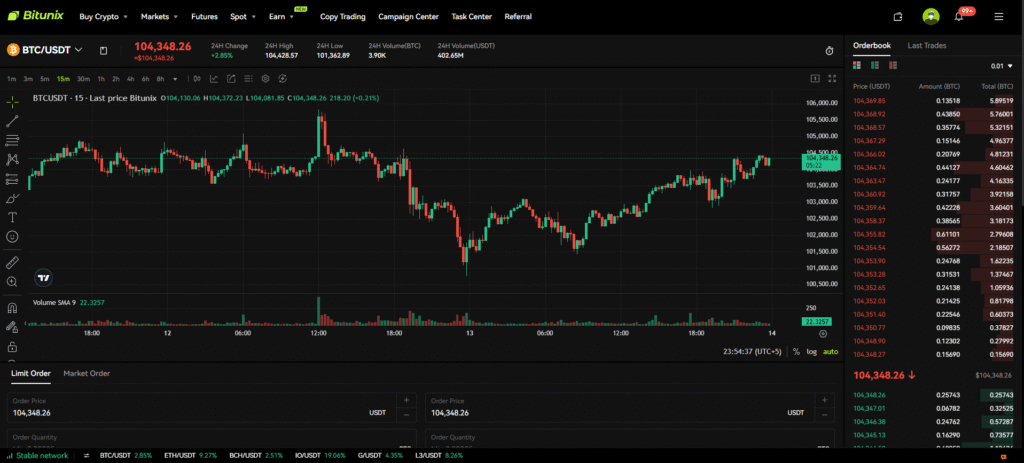1024x463 pixels.
Task: Open the user profile avatar
Action: coord(931,16)
